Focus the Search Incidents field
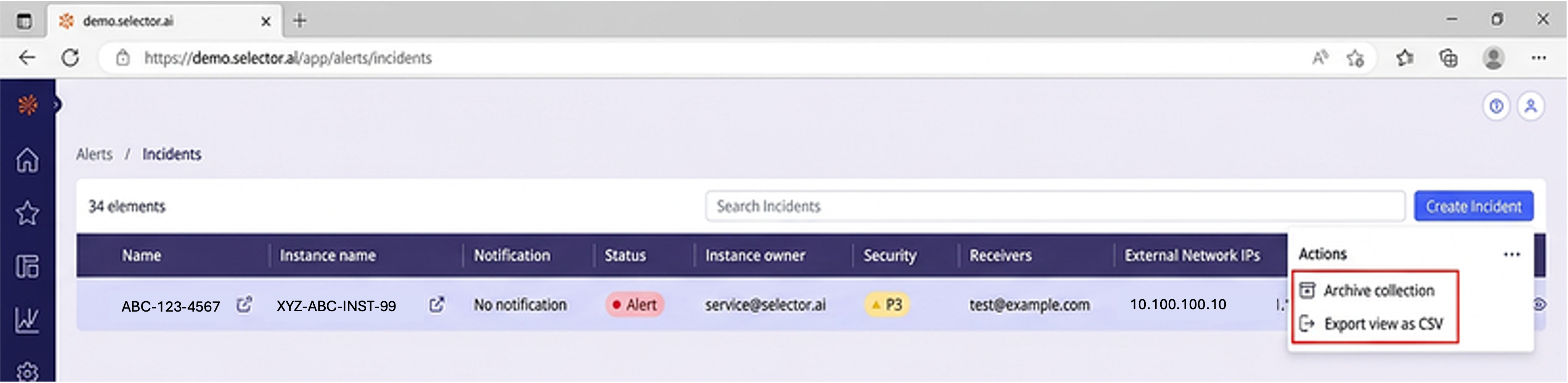This screenshot has width=1568, height=383. pyautogui.click(x=1055, y=206)
